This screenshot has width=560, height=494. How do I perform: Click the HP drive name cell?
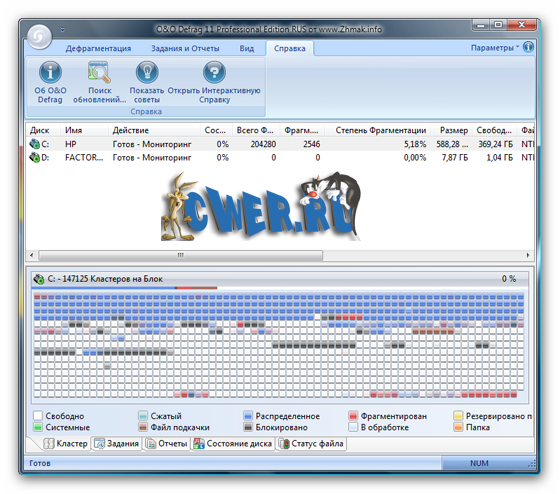click(x=71, y=144)
